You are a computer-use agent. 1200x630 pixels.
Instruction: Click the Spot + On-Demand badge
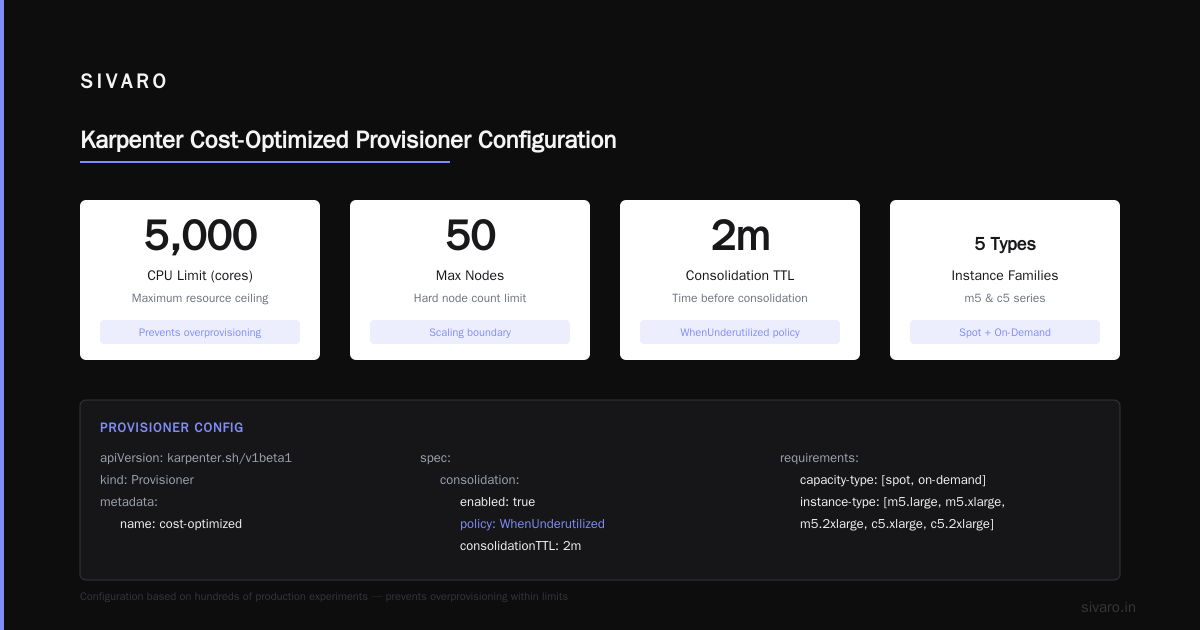click(1005, 332)
